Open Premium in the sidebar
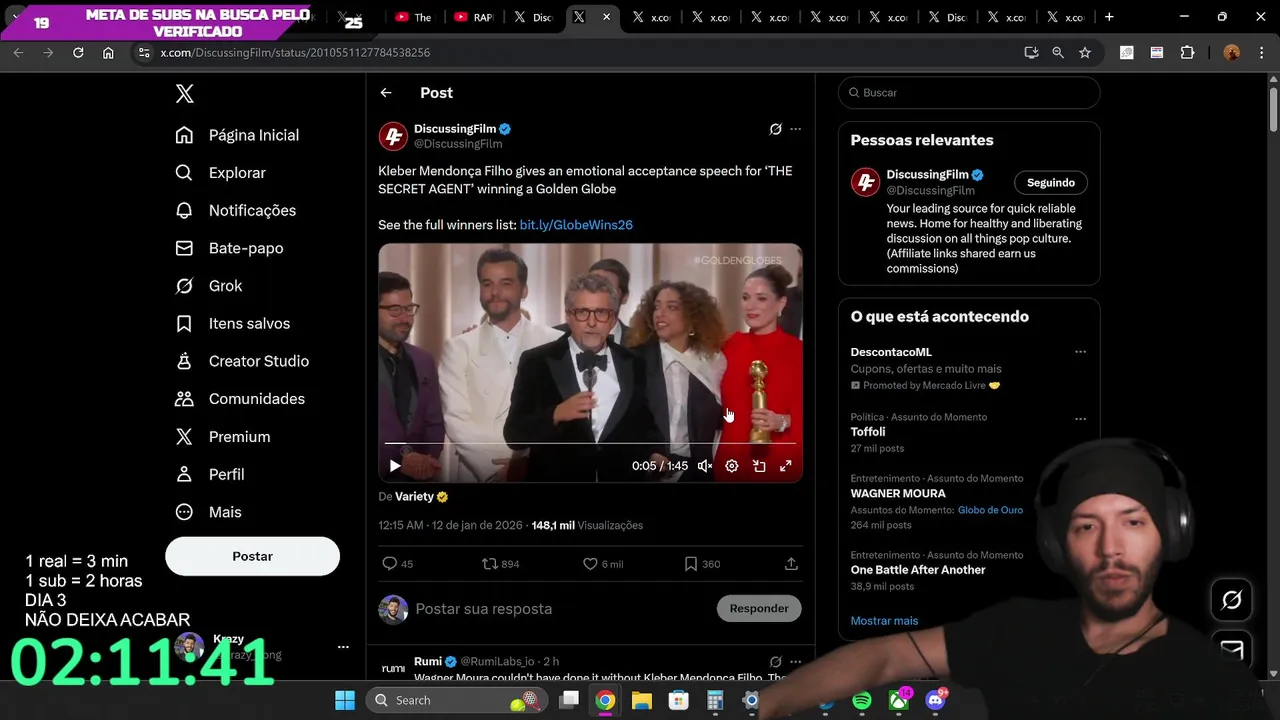 [x=223, y=437]
